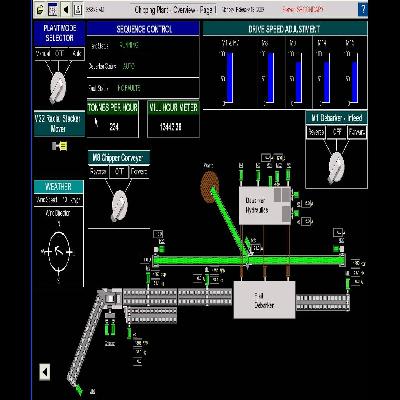Adjust the second drive speed bar
400x400 pixels.
pyautogui.click(x=271, y=78)
